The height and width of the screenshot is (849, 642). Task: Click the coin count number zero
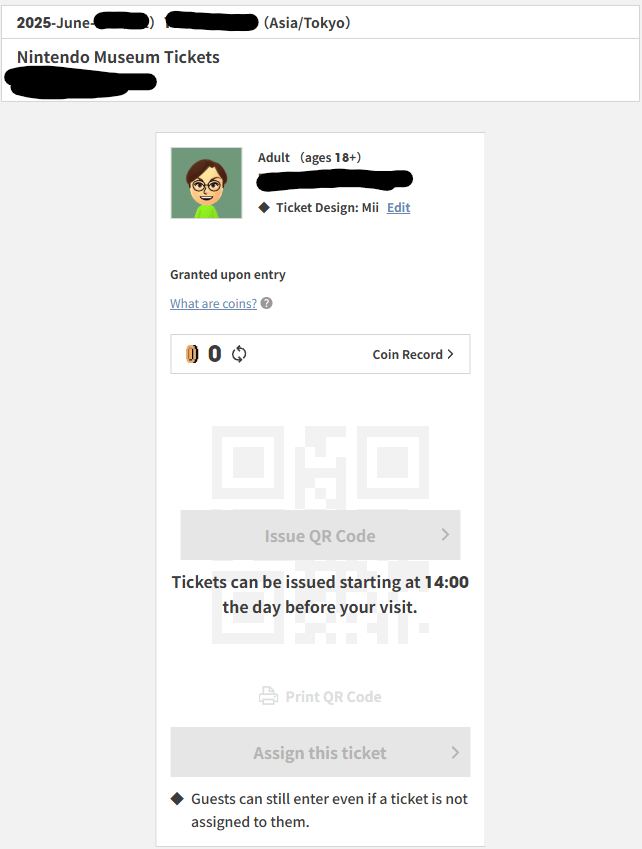click(x=215, y=354)
